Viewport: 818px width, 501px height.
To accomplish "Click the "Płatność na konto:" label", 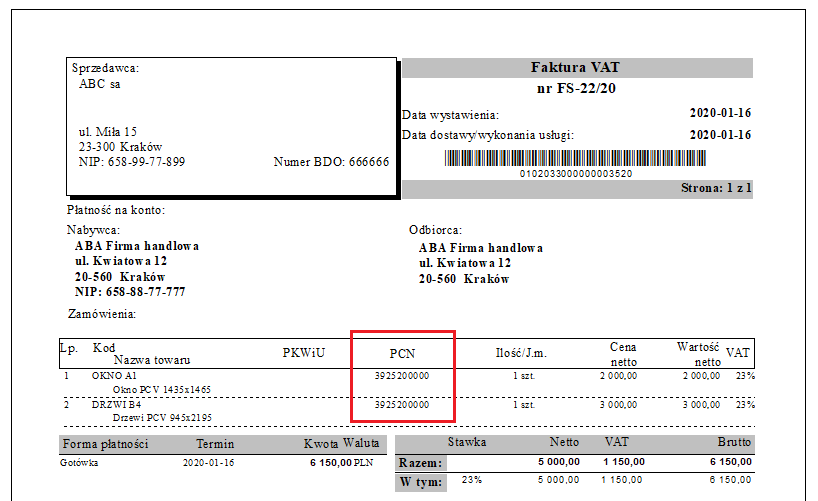I will click(x=116, y=210).
